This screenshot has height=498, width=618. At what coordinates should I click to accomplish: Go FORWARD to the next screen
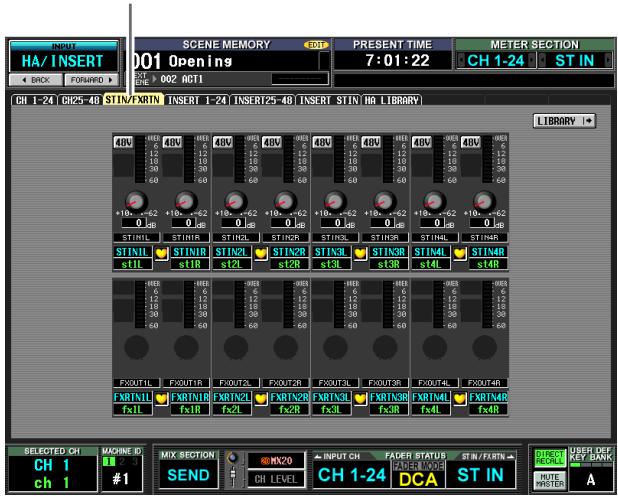[x=91, y=80]
